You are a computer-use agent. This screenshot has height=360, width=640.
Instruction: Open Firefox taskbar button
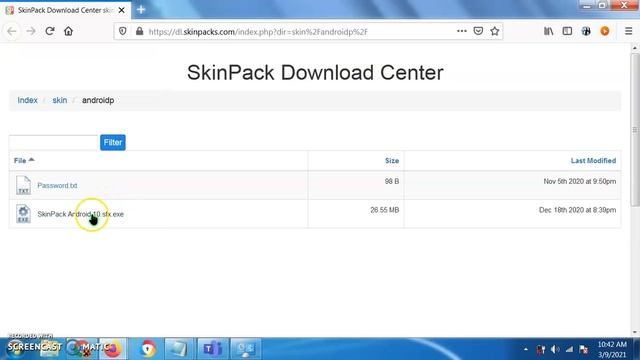coord(113,349)
